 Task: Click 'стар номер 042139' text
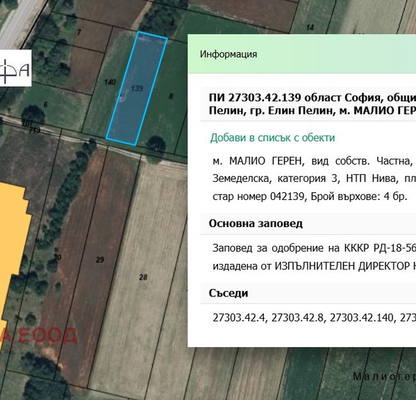259,196
